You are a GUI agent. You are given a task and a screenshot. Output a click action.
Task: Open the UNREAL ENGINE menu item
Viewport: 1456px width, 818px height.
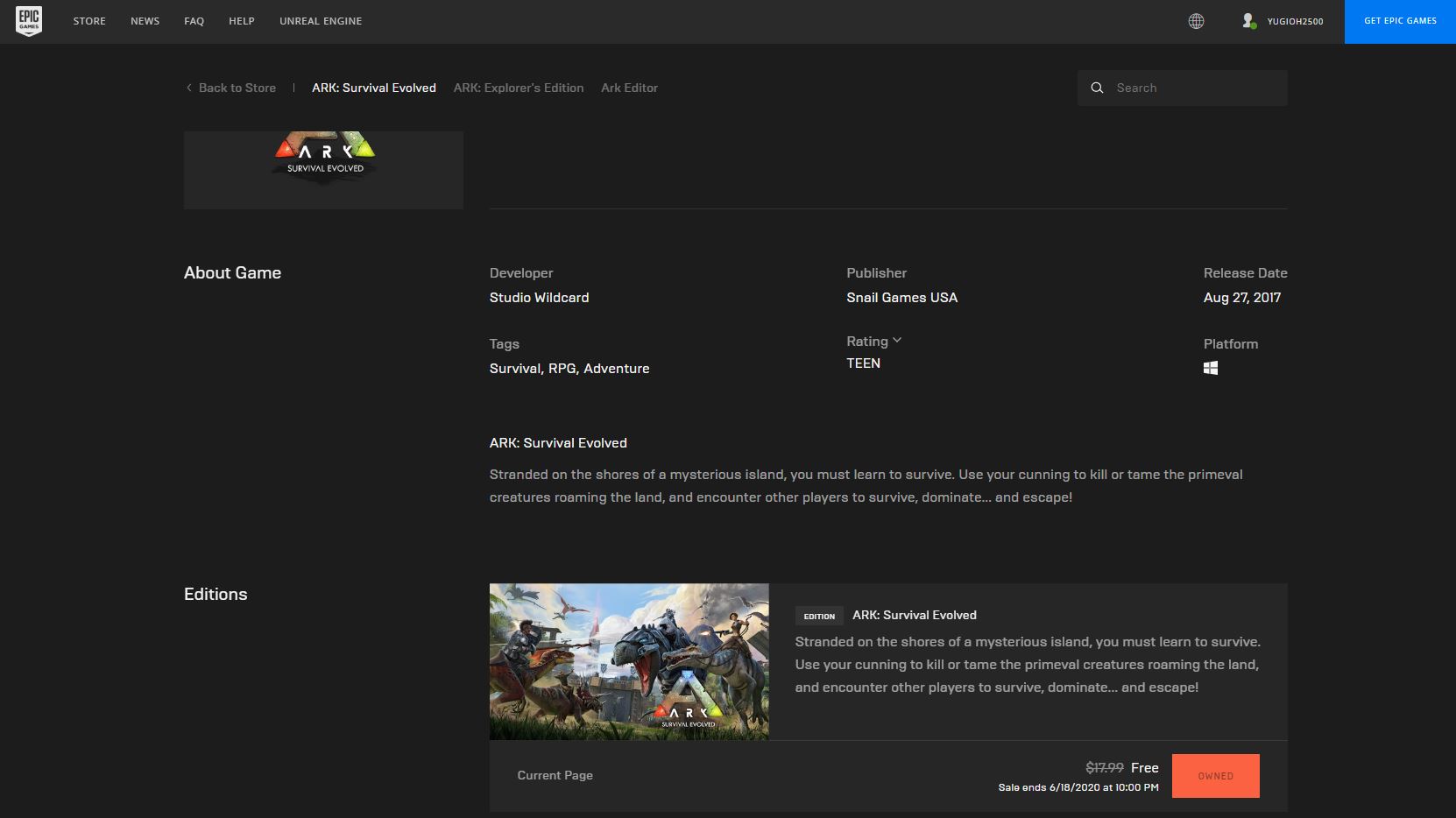point(321,21)
